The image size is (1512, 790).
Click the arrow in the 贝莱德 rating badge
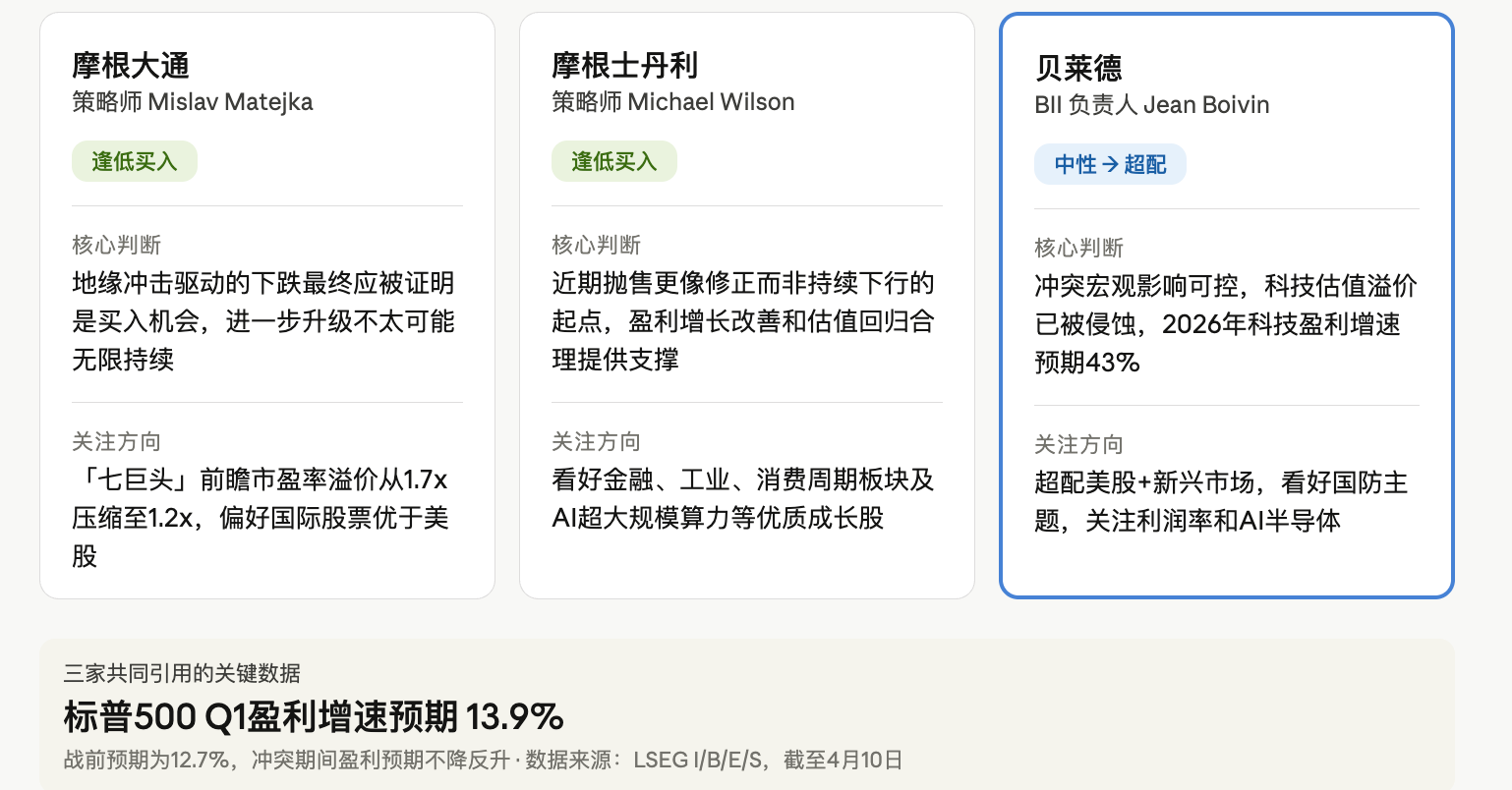point(1110,165)
